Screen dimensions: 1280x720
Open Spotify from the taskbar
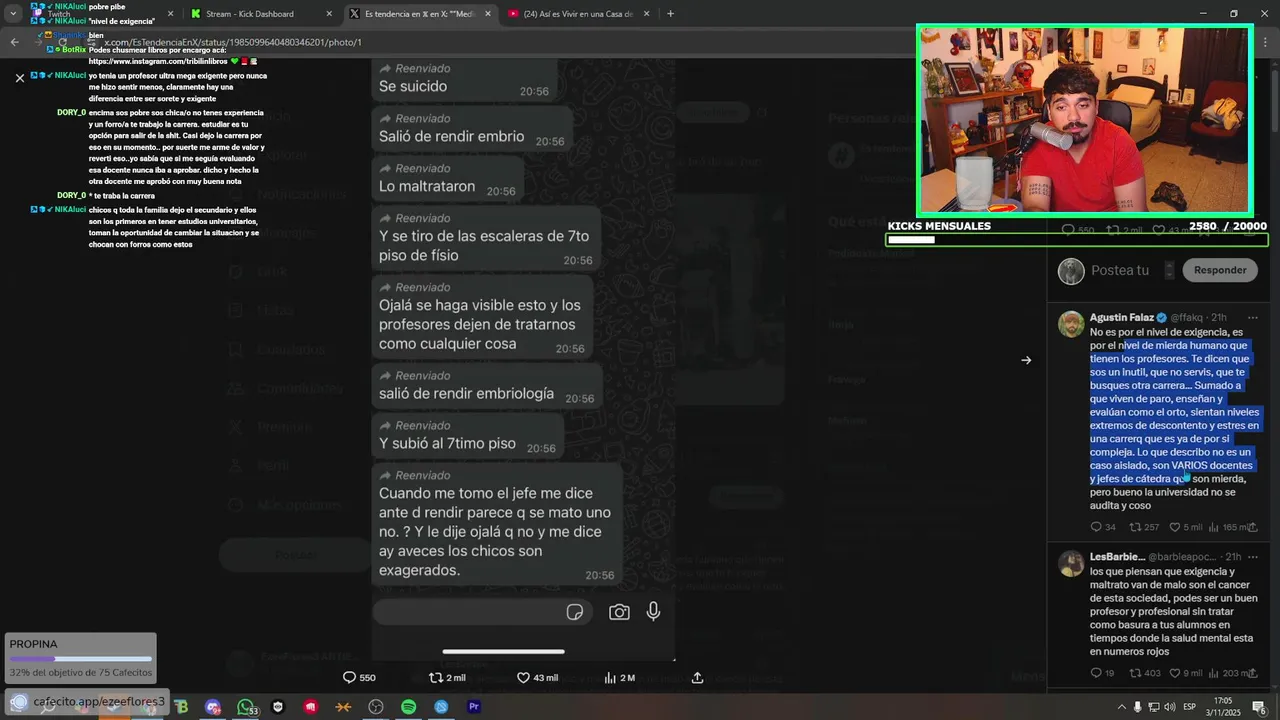point(408,707)
